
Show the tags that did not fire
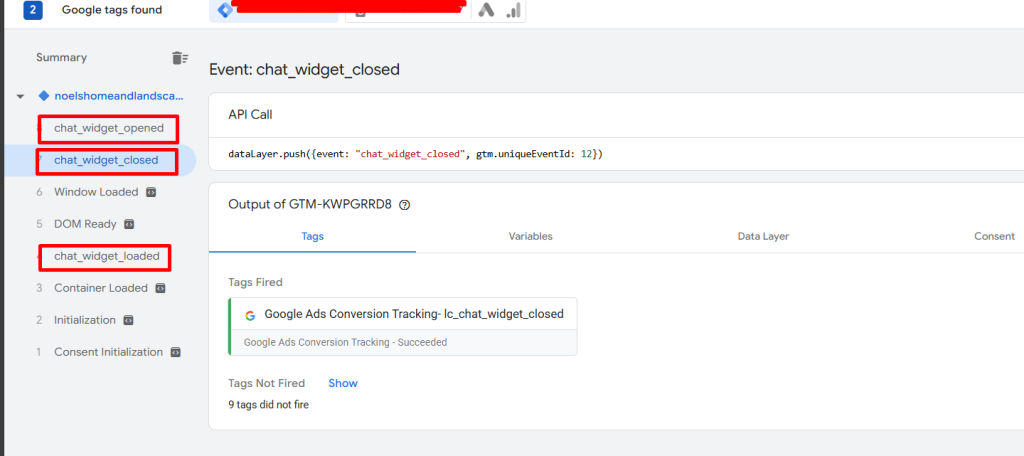pyautogui.click(x=342, y=383)
